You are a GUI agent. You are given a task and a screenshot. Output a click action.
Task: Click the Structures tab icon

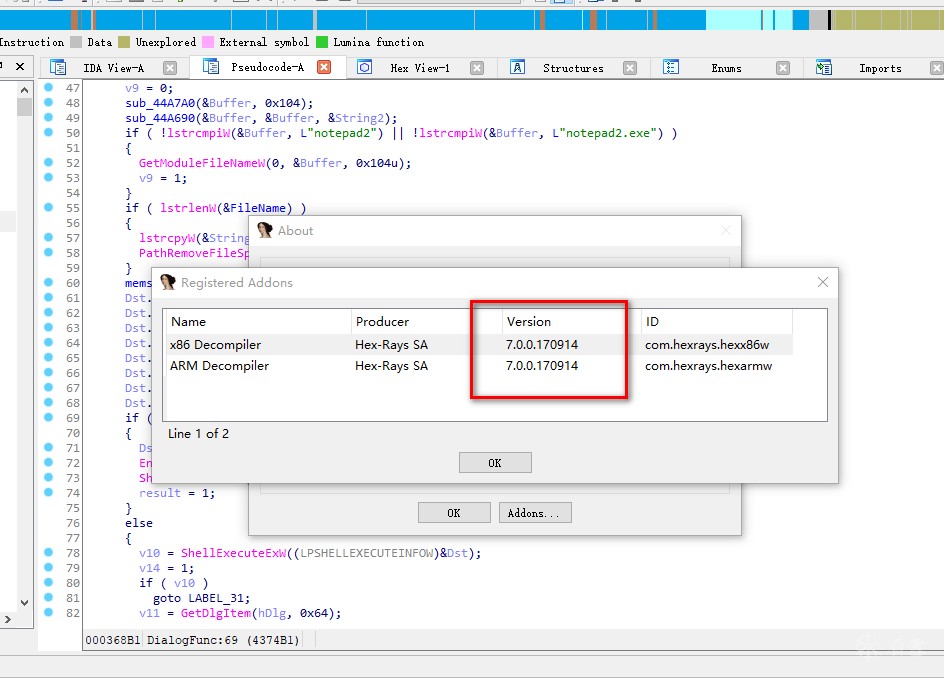click(x=517, y=67)
